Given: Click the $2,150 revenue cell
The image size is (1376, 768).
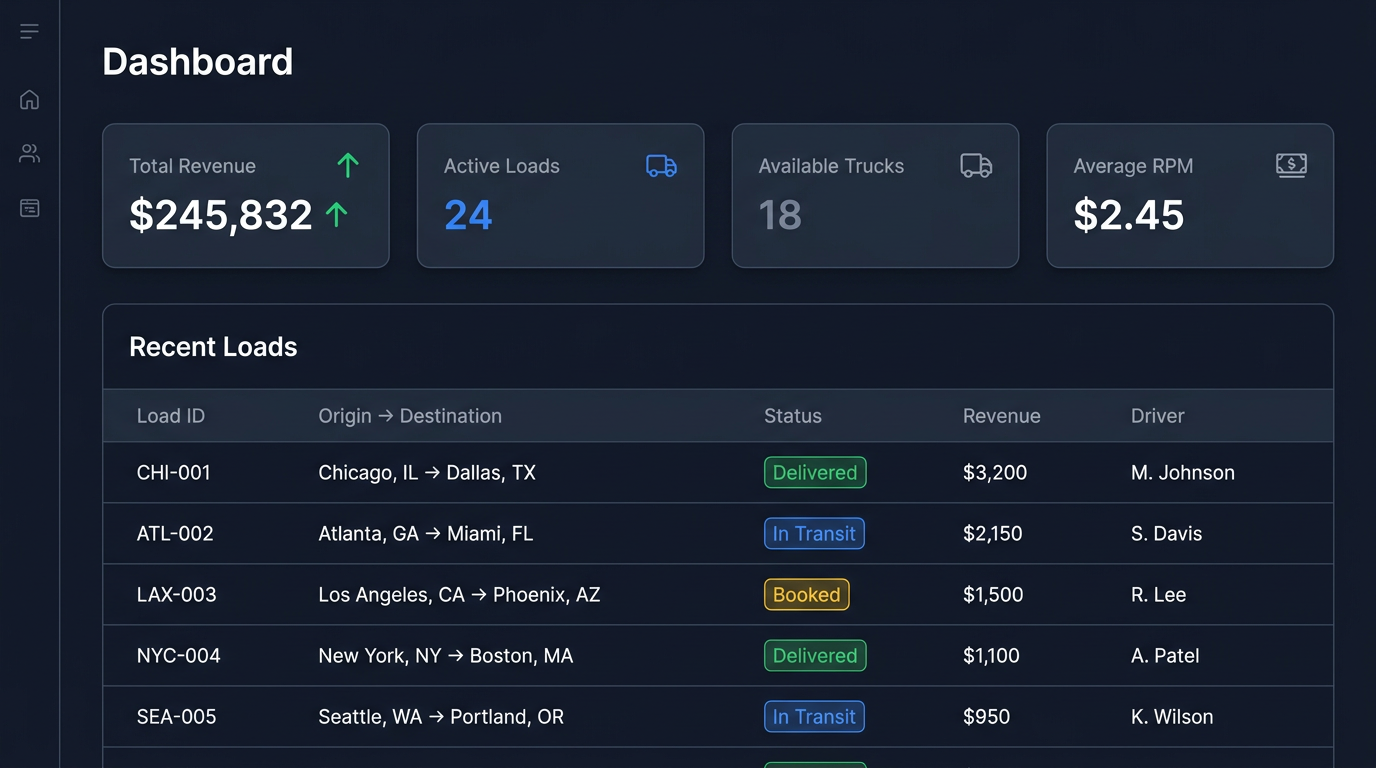Looking at the screenshot, I should point(993,534).
